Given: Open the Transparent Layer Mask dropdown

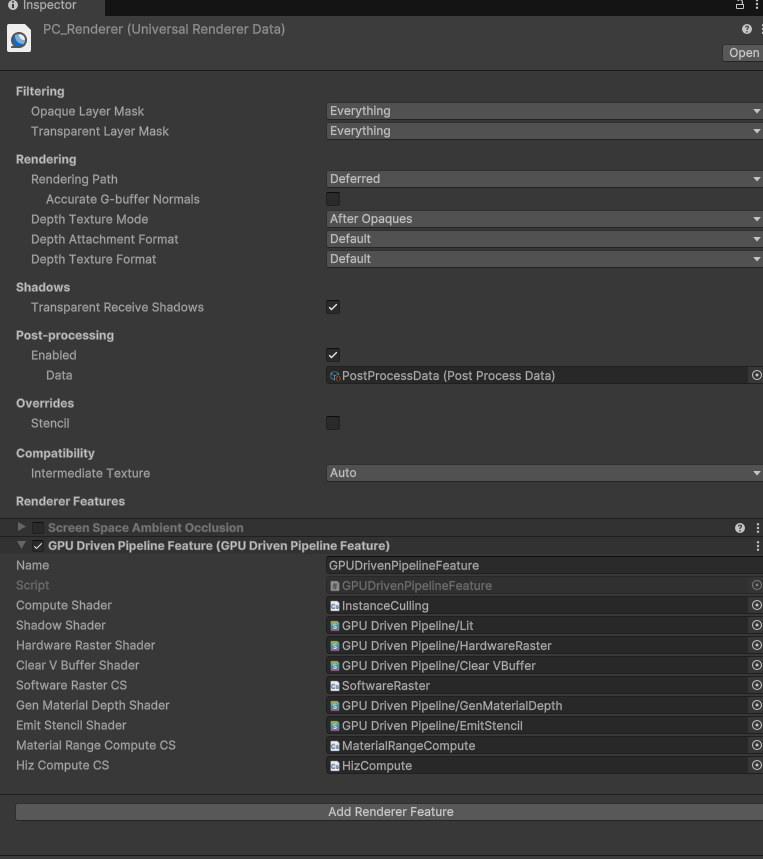Looking at the screenshot, I should [544, 131].
